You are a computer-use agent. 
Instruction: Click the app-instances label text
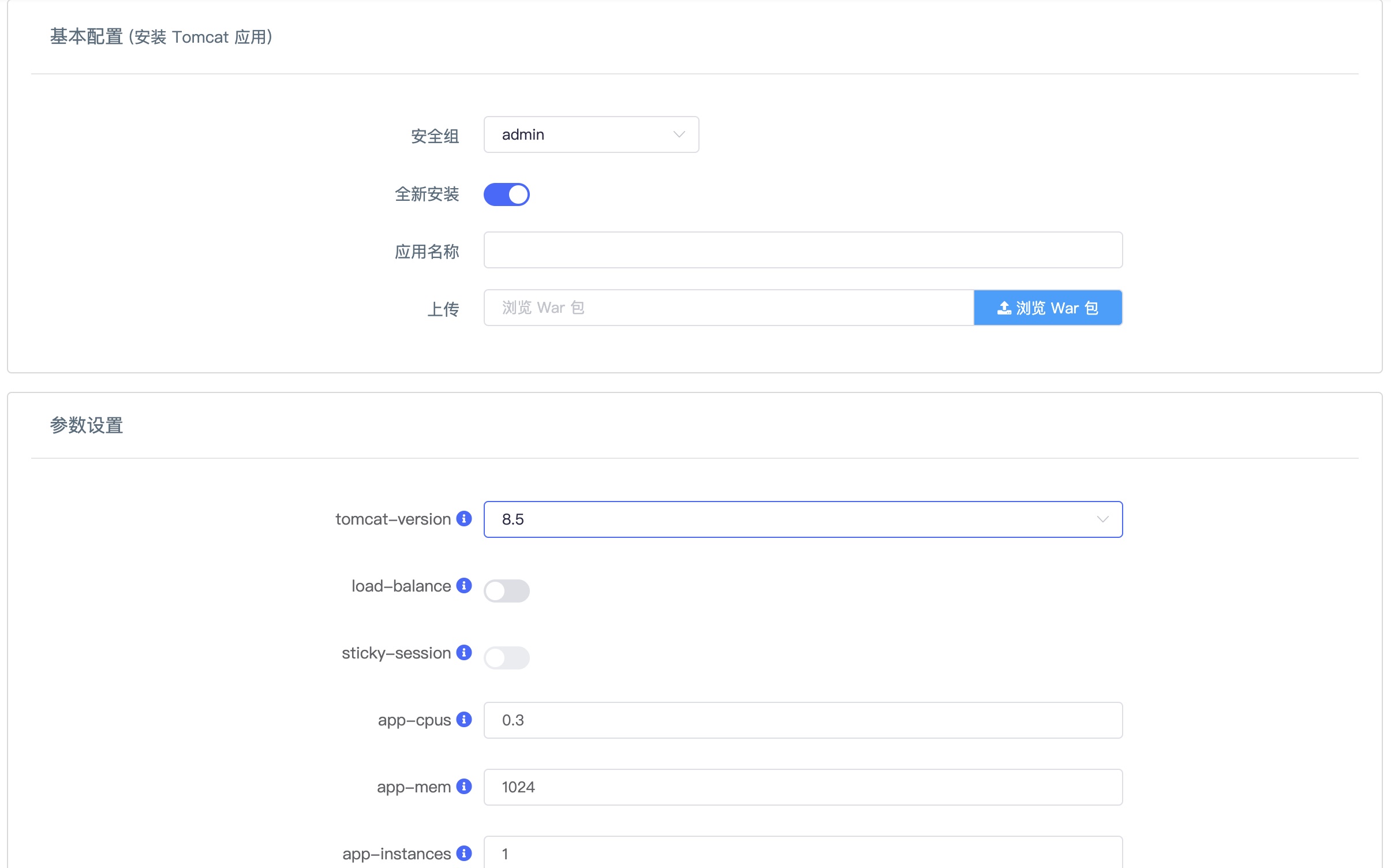397,854
